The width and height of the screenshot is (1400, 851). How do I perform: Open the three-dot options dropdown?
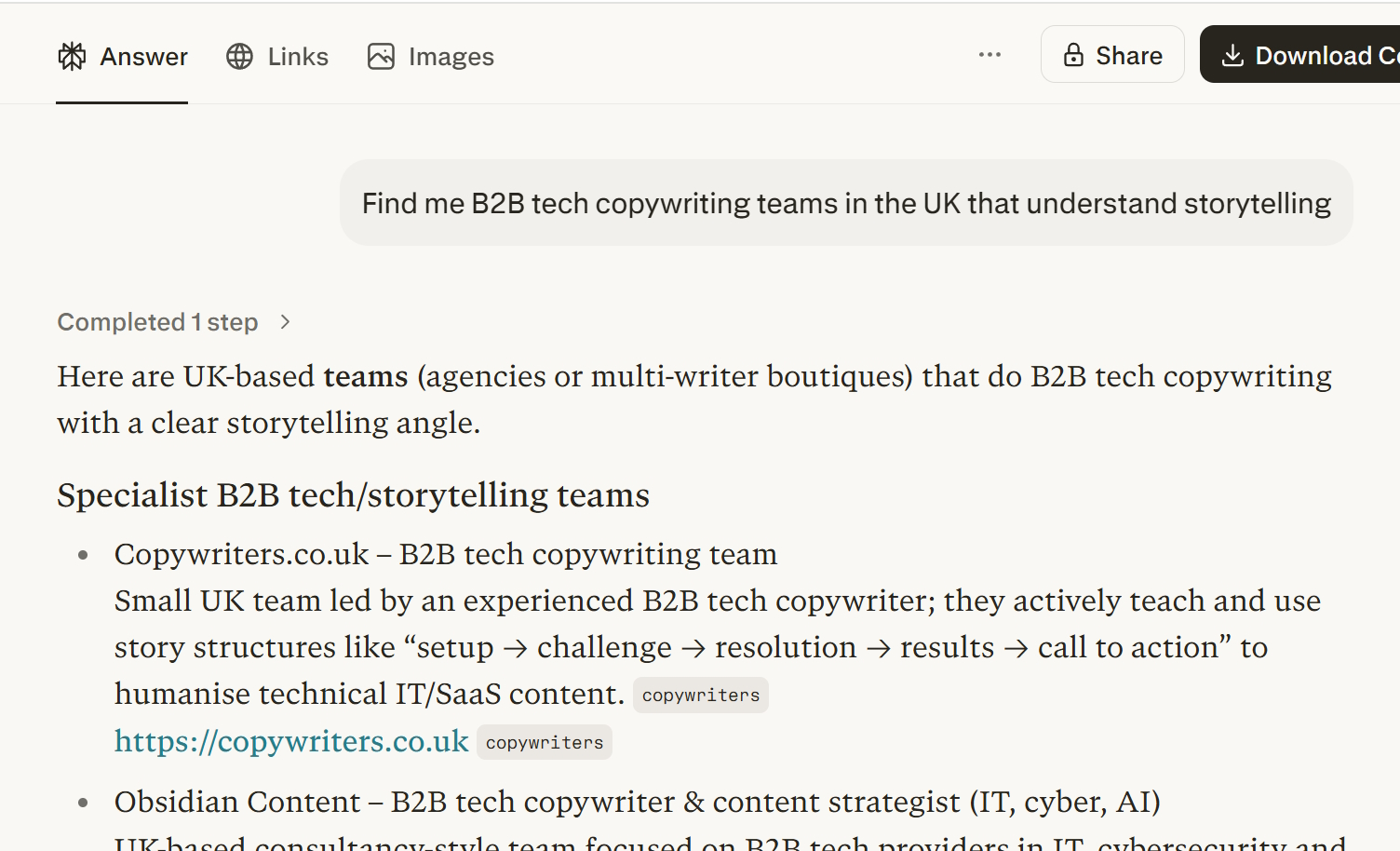coord(989,54)
